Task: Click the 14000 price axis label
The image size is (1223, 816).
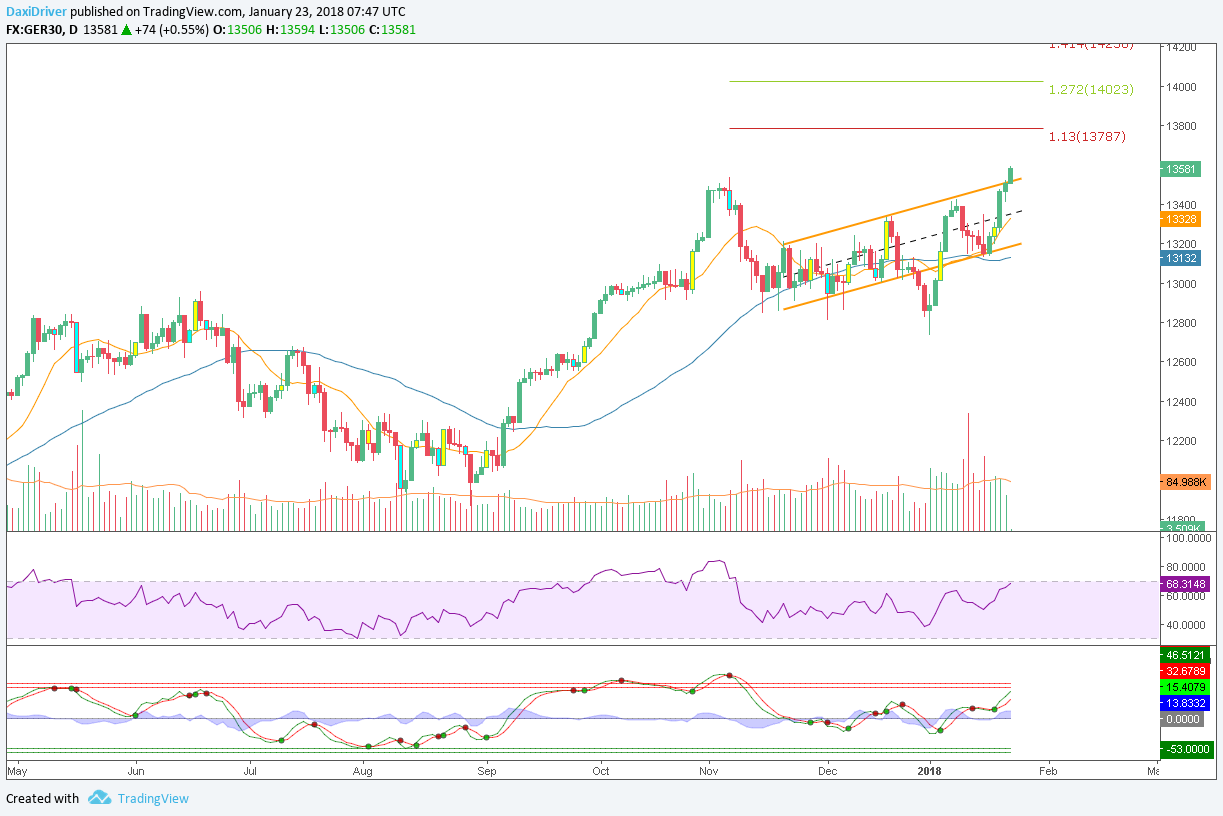Action: [x=1181, y=87]
